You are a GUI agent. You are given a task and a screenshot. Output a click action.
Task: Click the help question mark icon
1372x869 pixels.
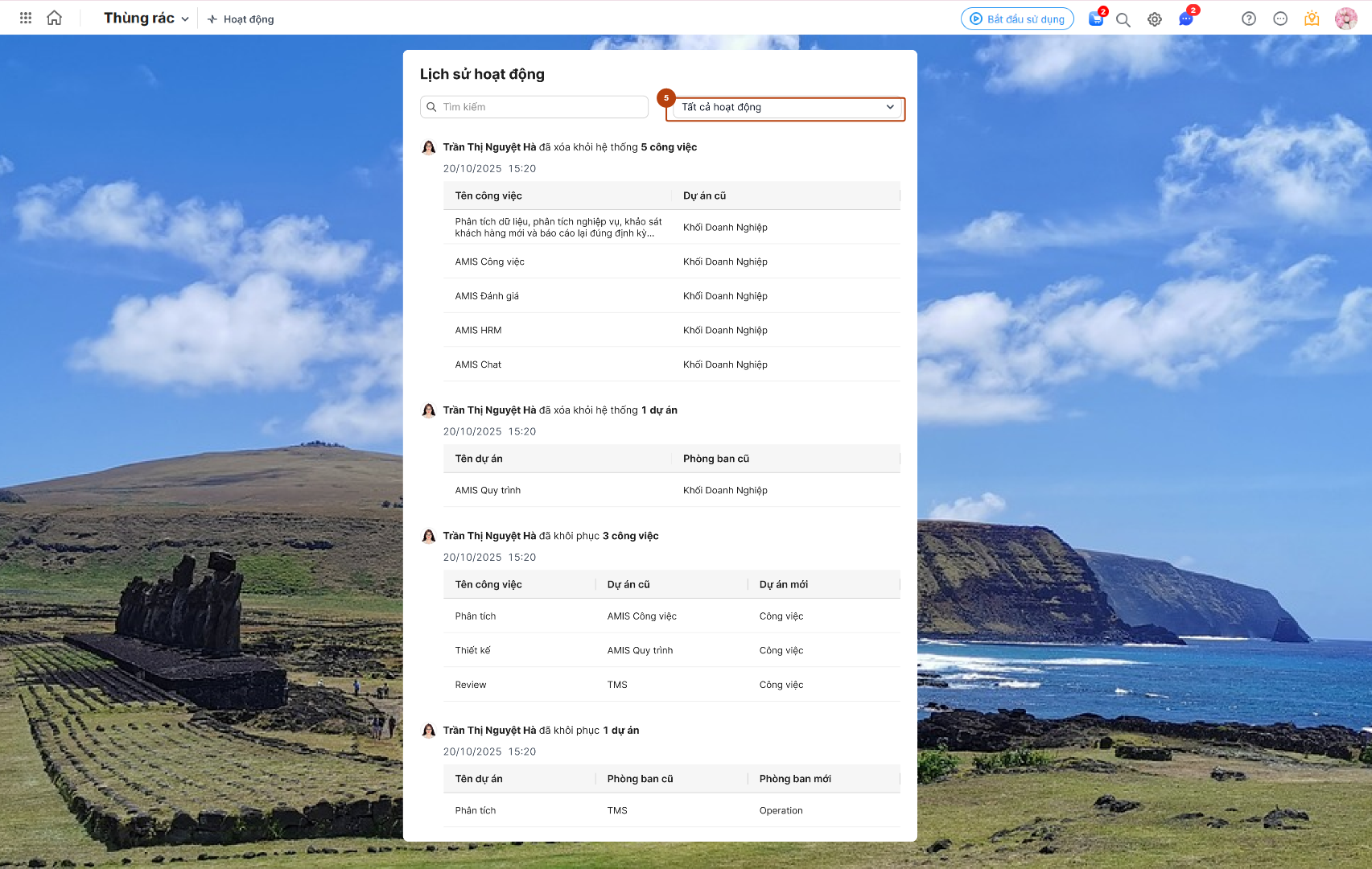click(x=1249, y=19)
